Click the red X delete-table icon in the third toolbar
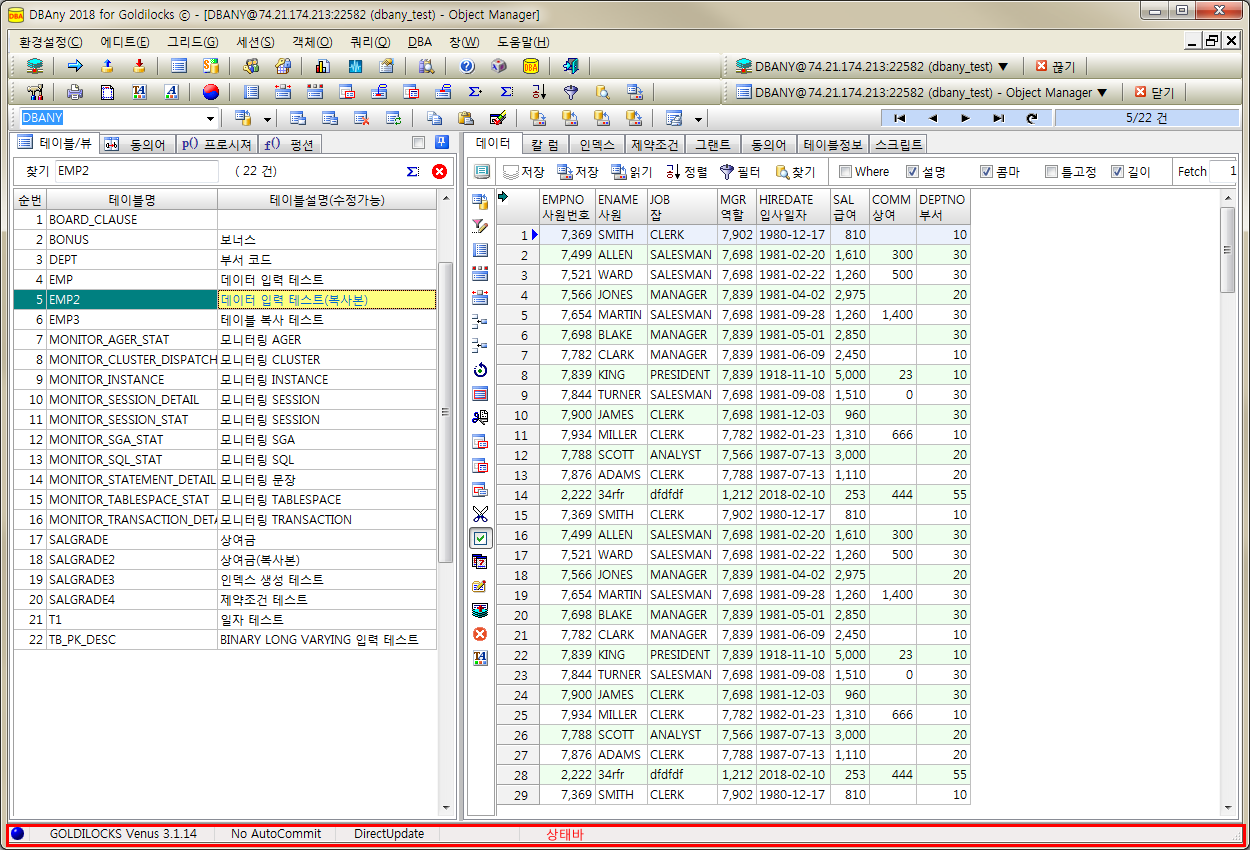 coord(361,118)
